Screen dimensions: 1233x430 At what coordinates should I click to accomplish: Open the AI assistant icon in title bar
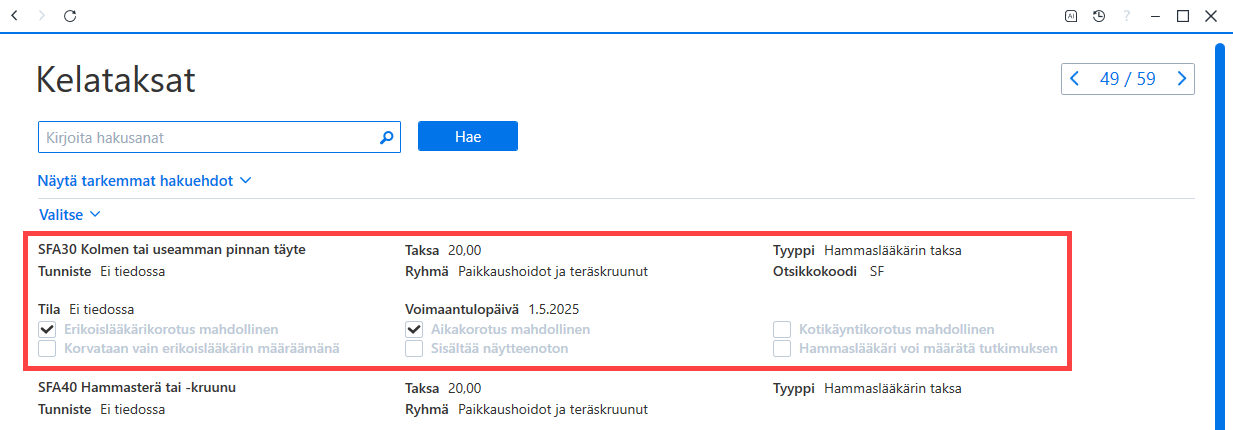click(1071, 16)
